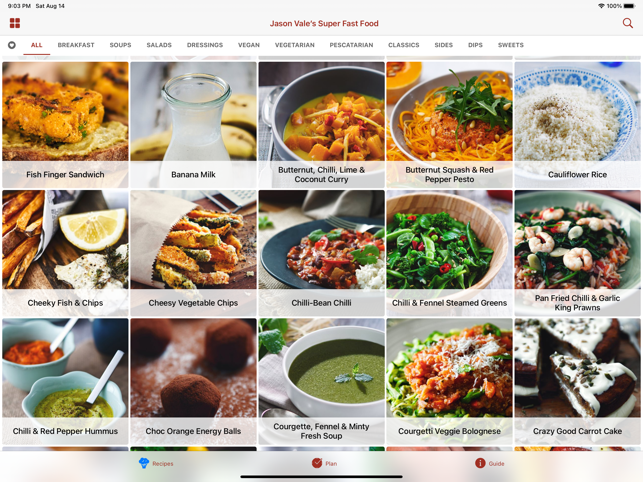The height and width of the screenshot is (482, 643).
Task: Open Pan Fried Chilli & Garlic King Prawns
Action: (577, 253)
